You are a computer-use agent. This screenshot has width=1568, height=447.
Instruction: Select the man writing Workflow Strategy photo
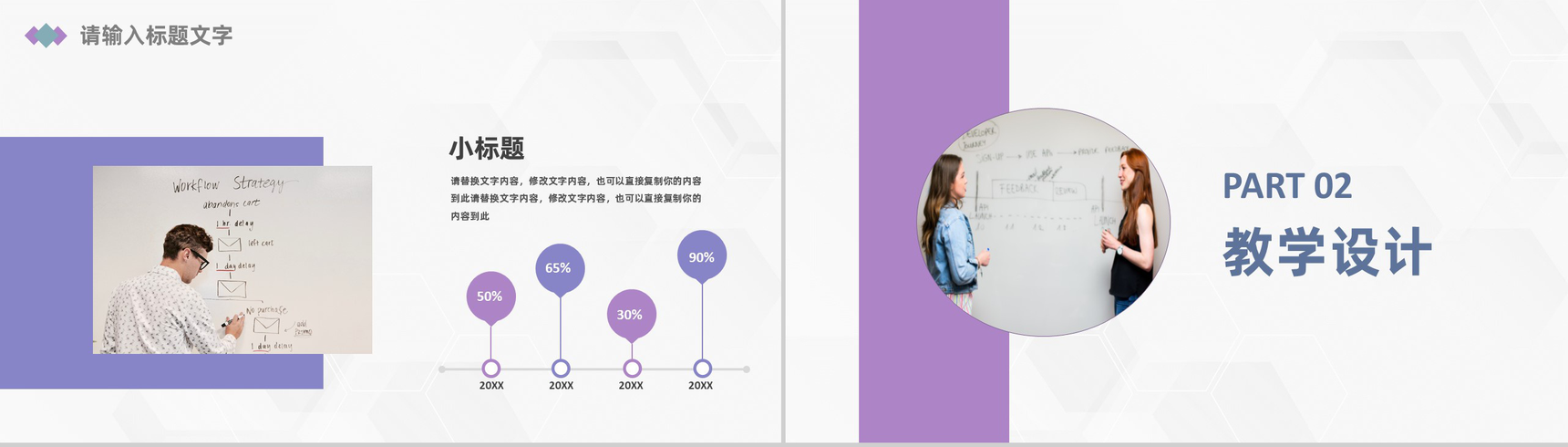click(x=232, y=260)
